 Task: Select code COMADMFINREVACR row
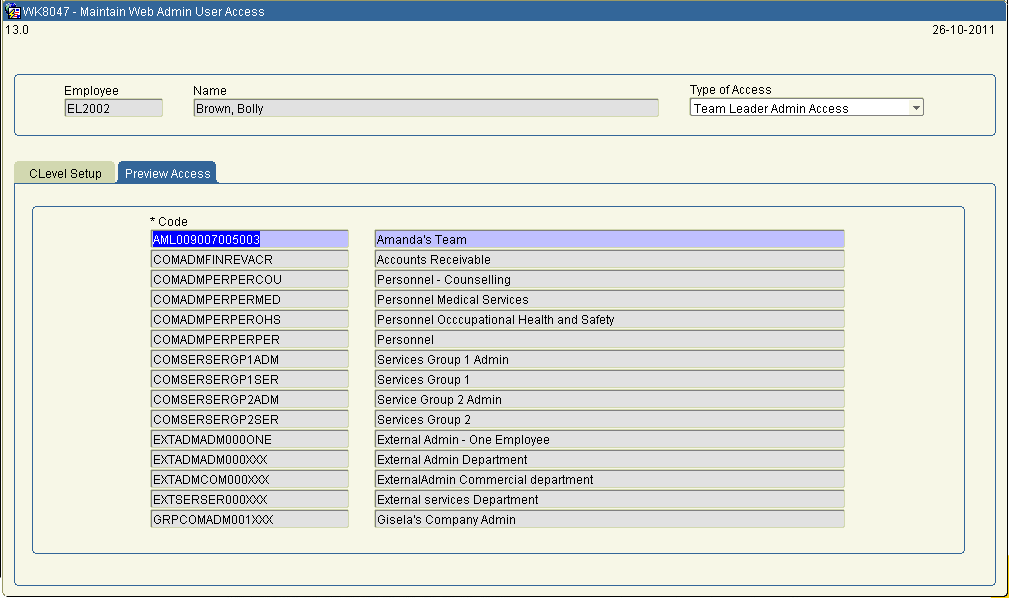[249, 260]
